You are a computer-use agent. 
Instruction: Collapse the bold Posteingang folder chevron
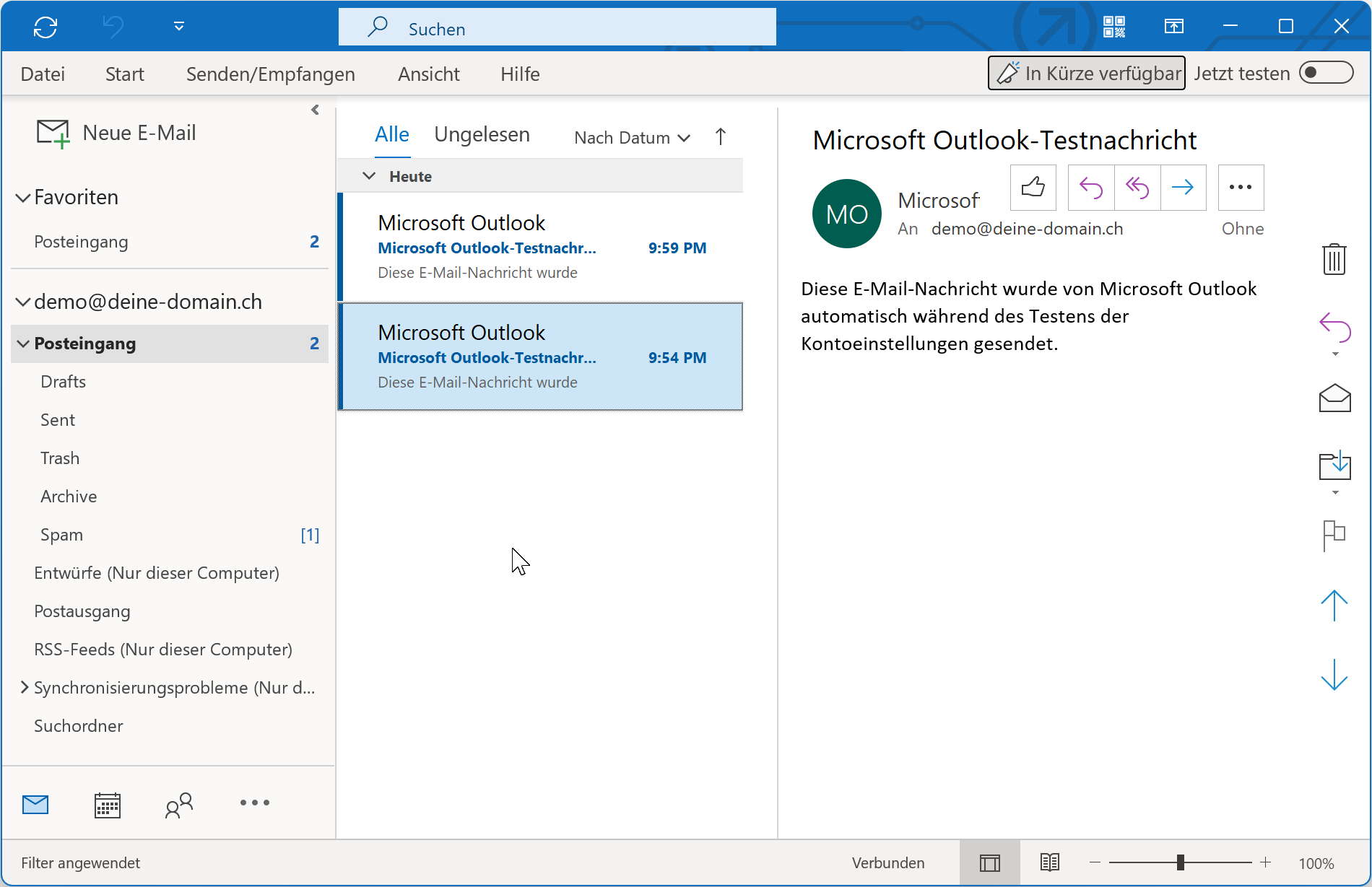[23, 344]
